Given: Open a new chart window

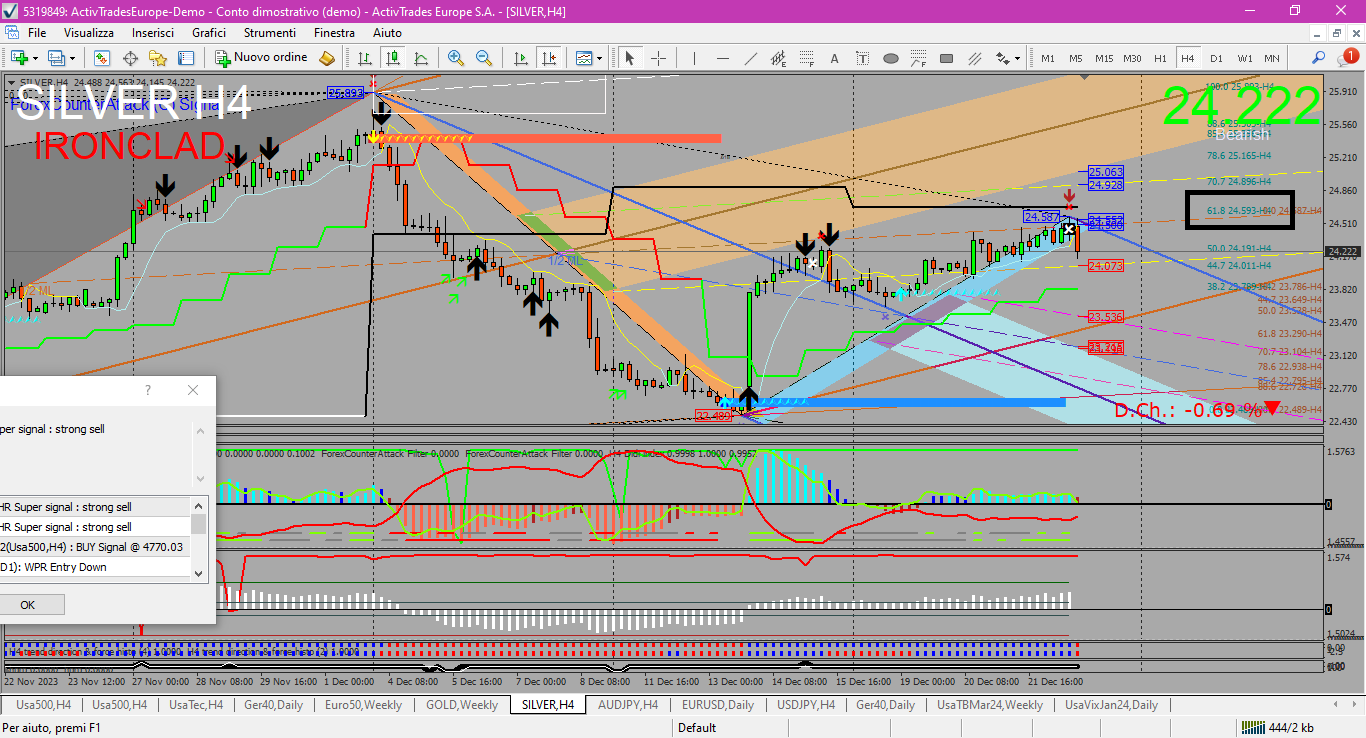Looking at the screenshot, I should (x=18, y=58).
